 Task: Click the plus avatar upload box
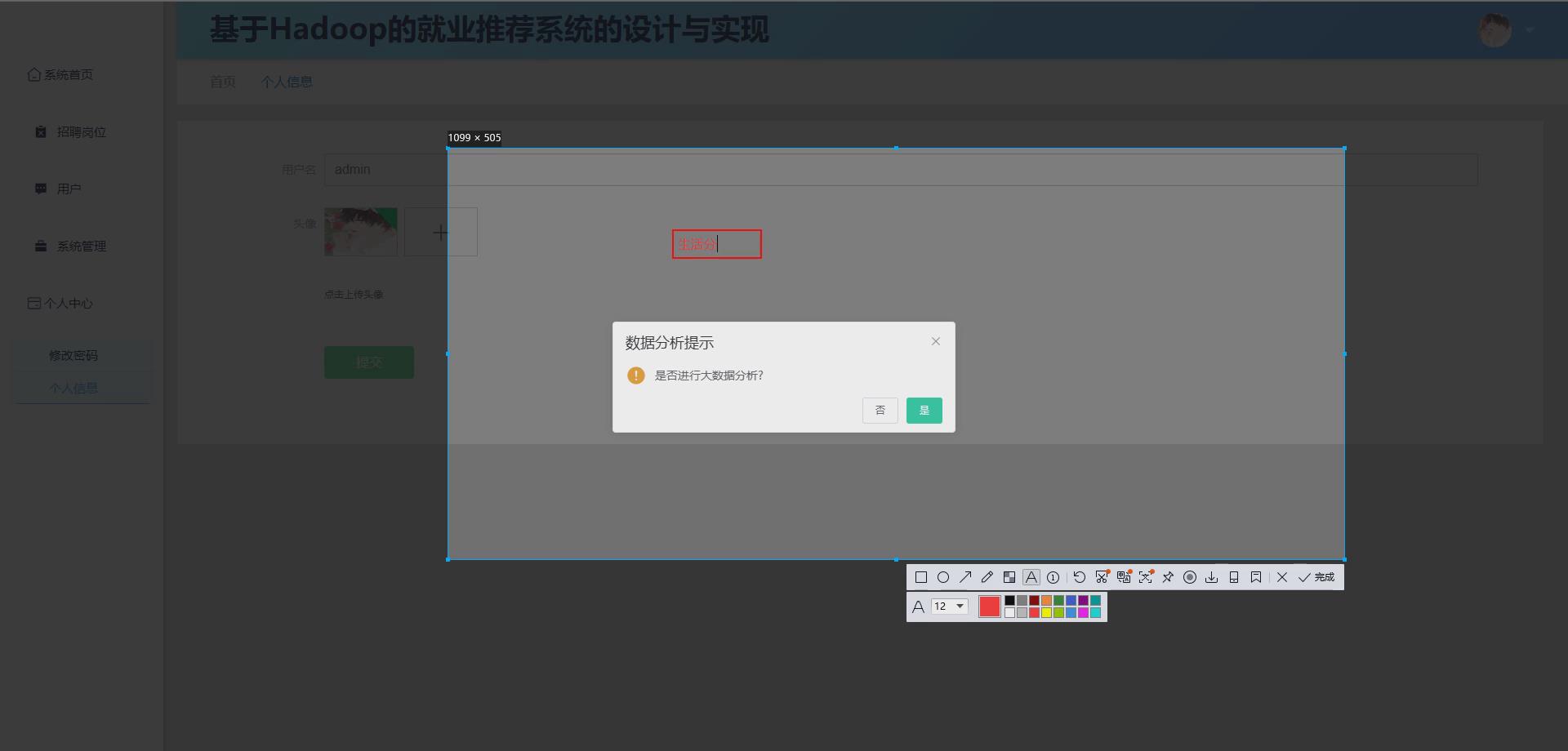[440, 231]
